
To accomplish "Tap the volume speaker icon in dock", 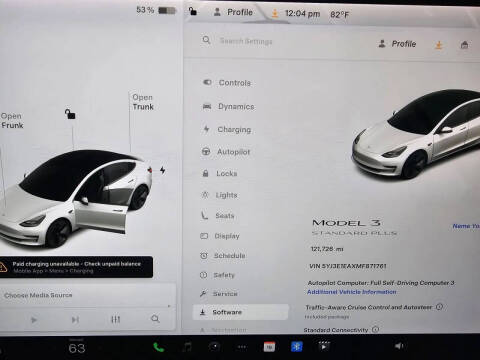I will click(399, 346).
